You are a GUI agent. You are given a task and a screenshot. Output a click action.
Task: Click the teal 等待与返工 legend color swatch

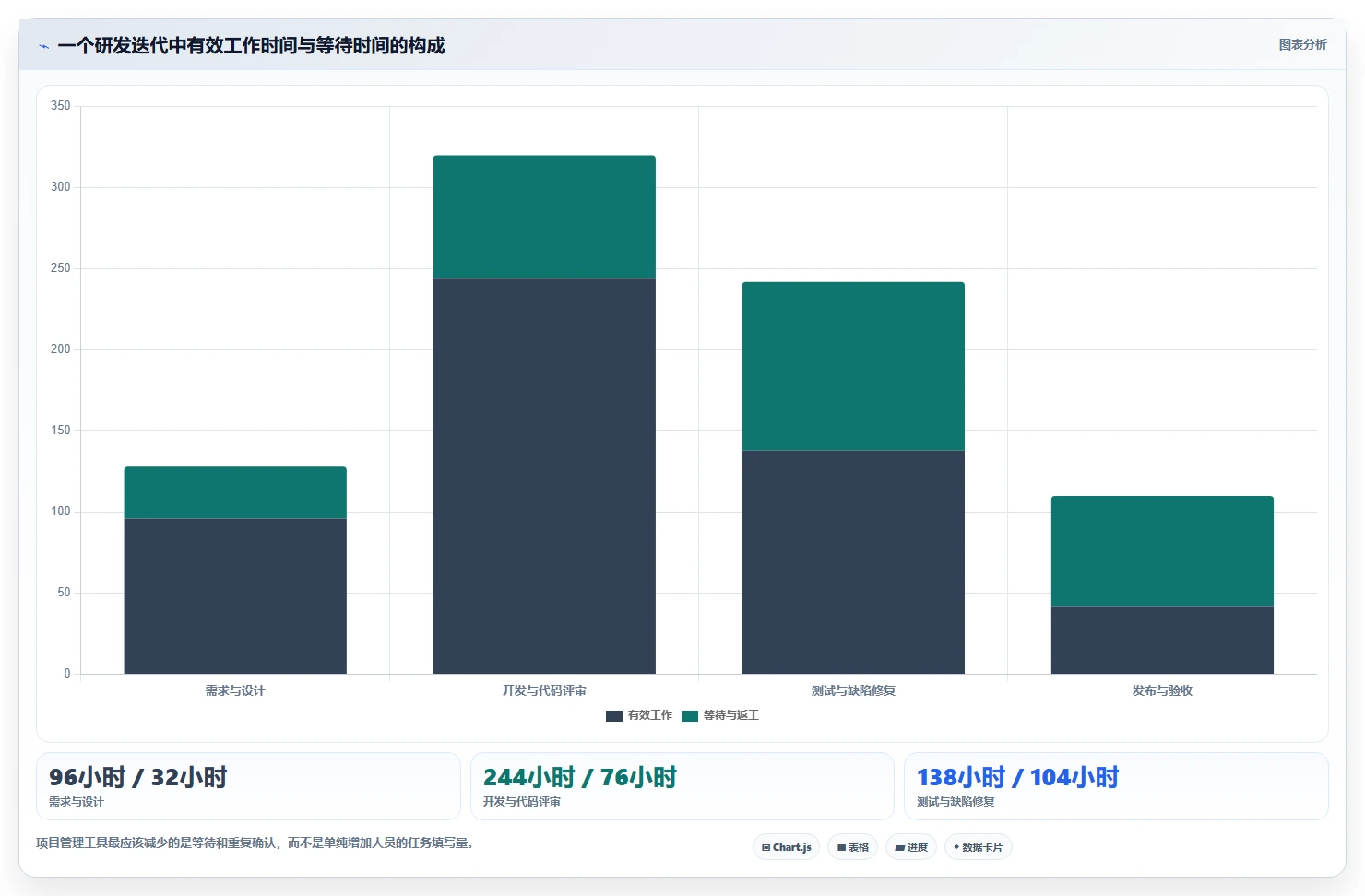tap(690, 716)
